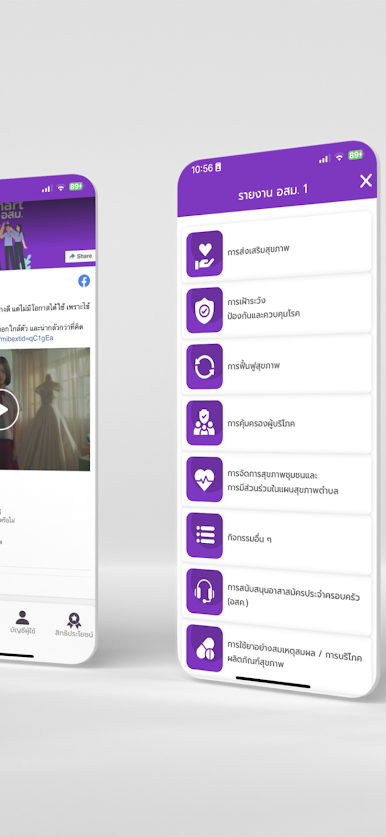Tap Wi-Fi icon on left phone status bar
The width and height of the screenshot is (386, 837).
[61, 188]
